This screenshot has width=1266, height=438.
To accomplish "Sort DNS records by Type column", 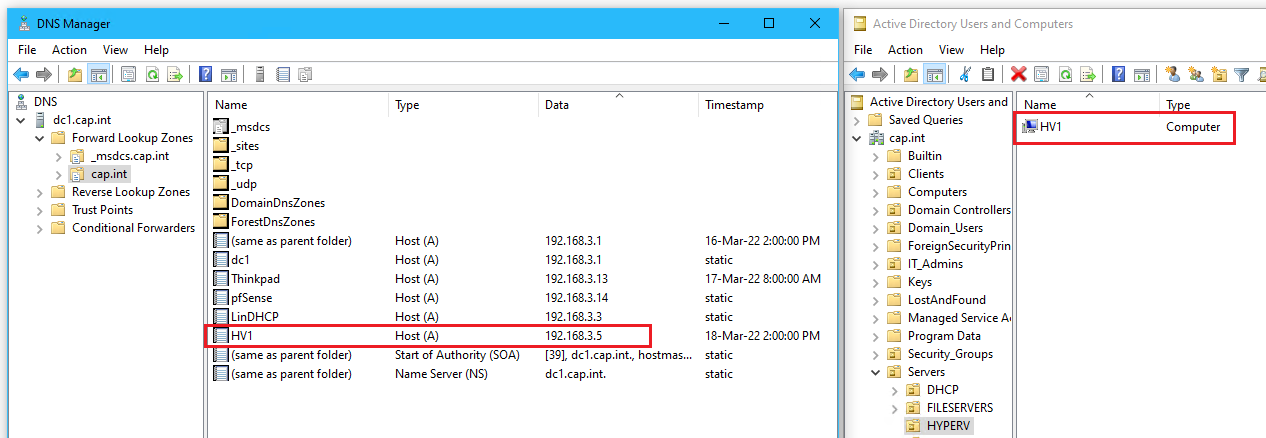I will (463, 104).
